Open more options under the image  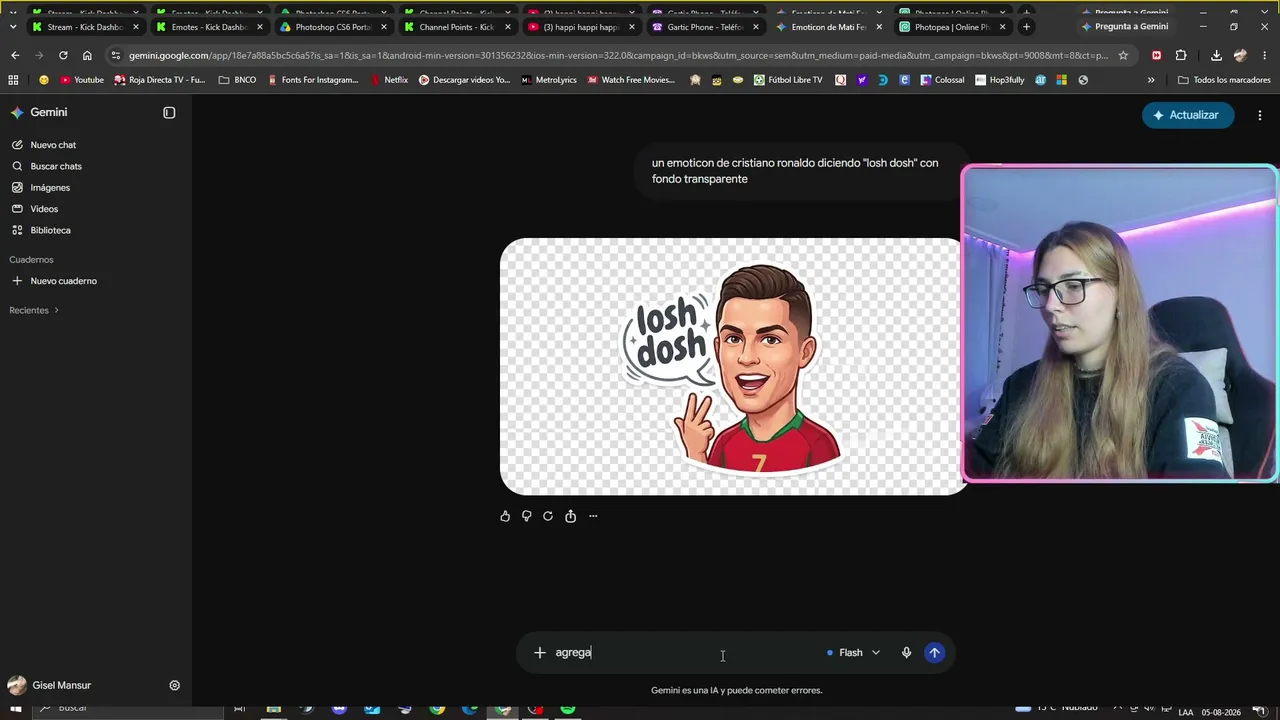click(x=593, y=516)
